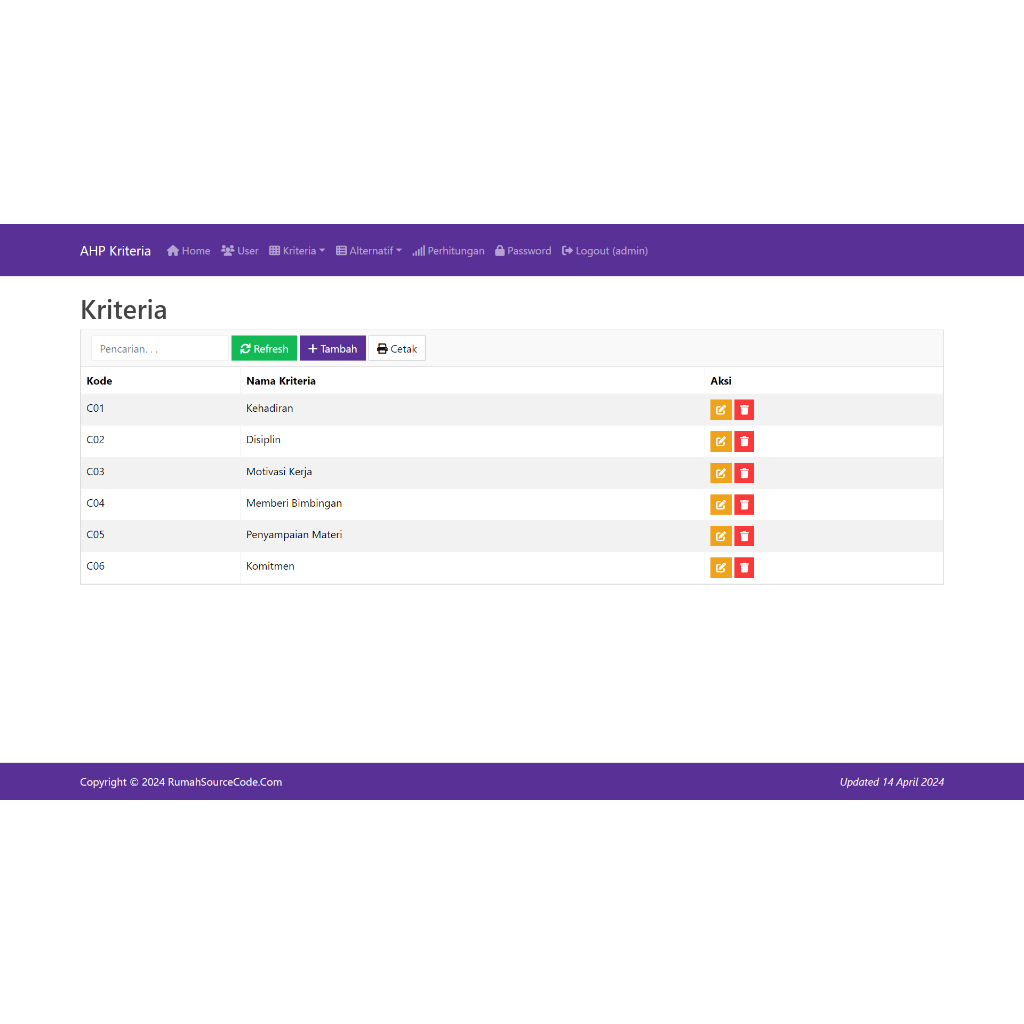Viewport: 1024px width, 1024px height.
Task: Navigate to Perhitungan page
Action: pos(448,251)
